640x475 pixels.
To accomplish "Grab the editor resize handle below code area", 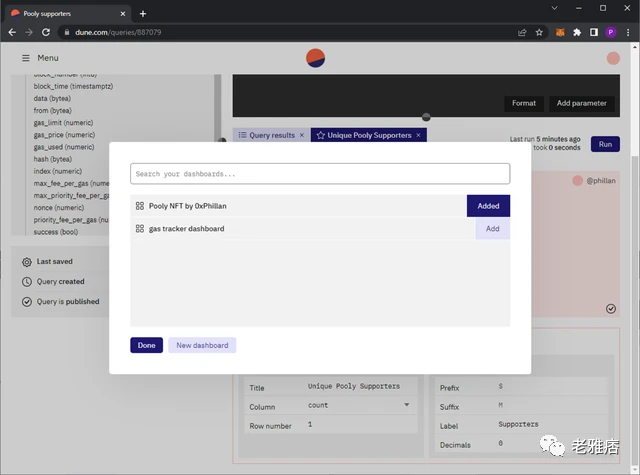I will click(426, 117).
